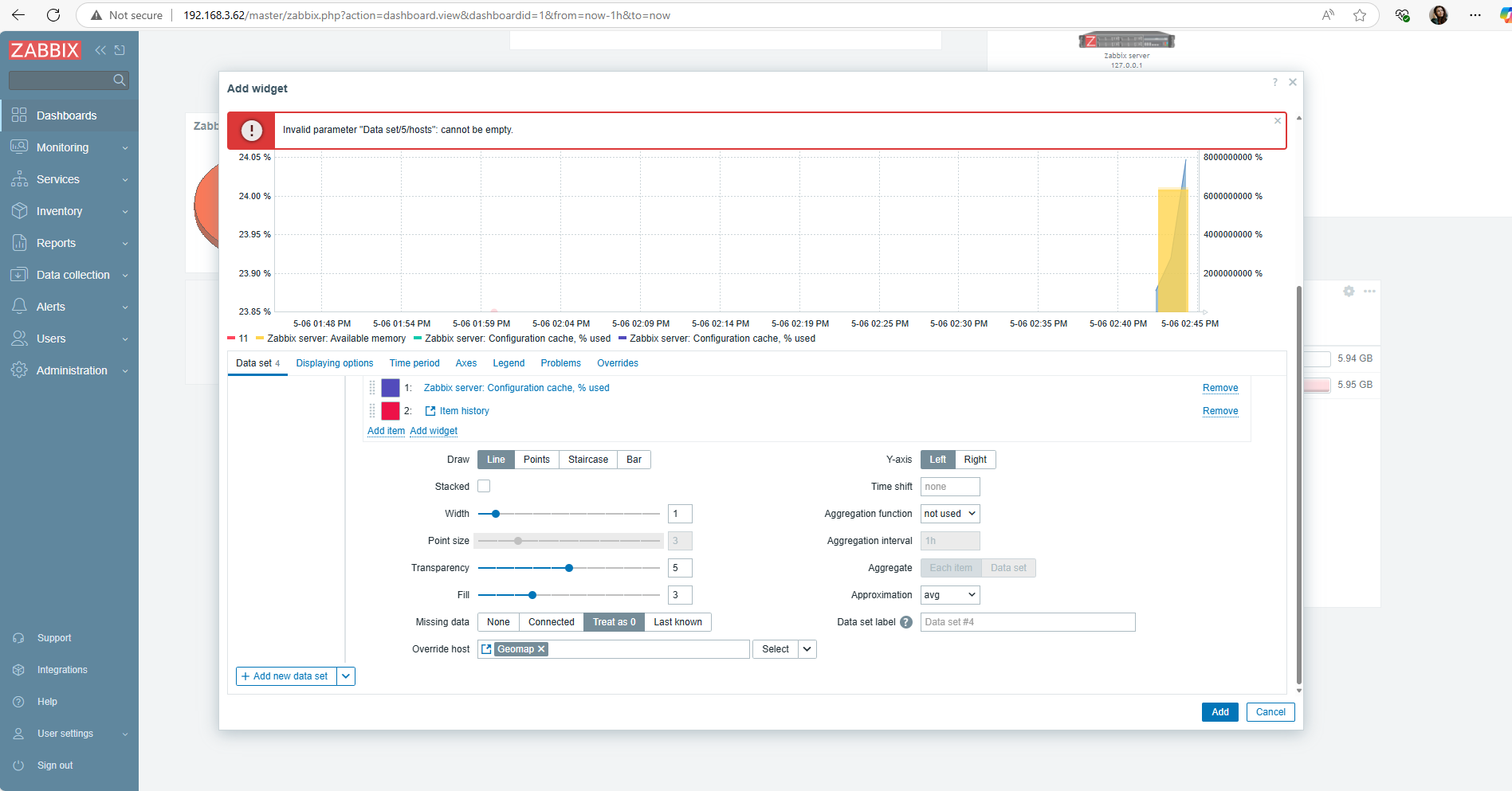Click the Add button in dialog footer
Viewport: 1512px width, 791px height.
pos(1220,712)
